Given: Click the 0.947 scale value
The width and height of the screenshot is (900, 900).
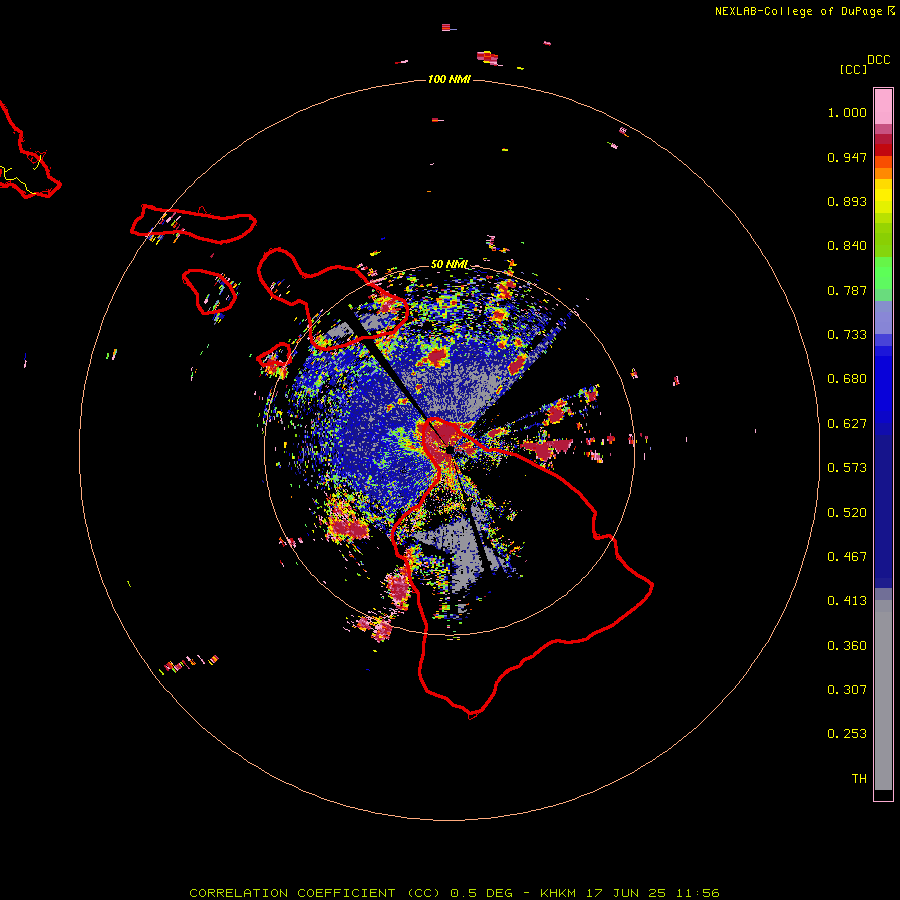Looking at the screenshot, I should coord(847,157).
